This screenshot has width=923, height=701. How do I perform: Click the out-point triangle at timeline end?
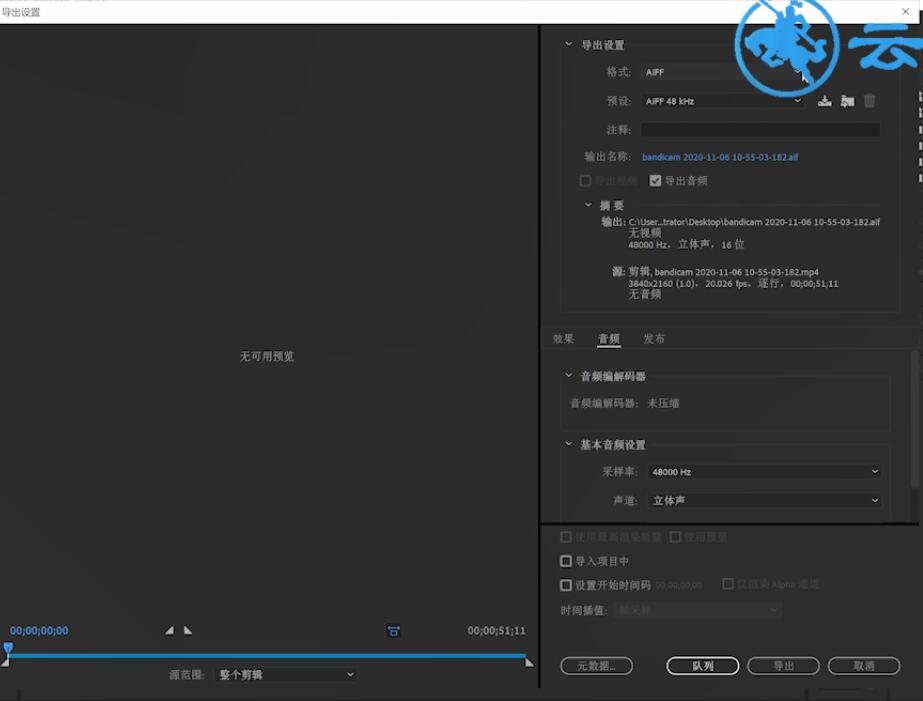tap(529, 662)
